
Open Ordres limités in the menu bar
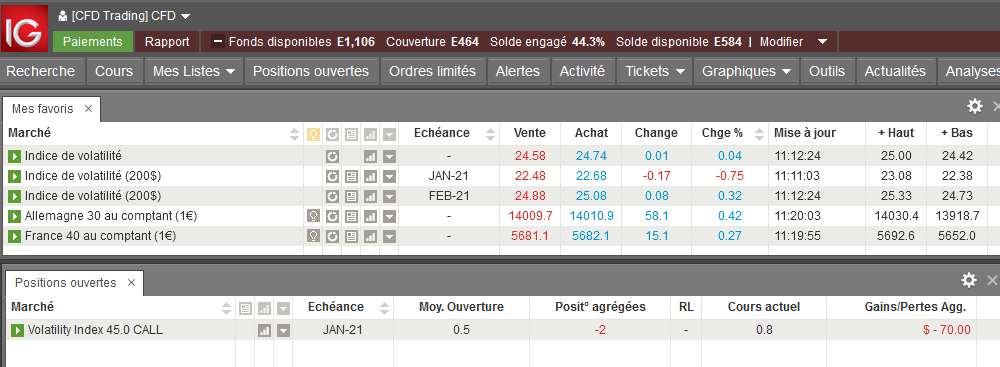[432, 71]
